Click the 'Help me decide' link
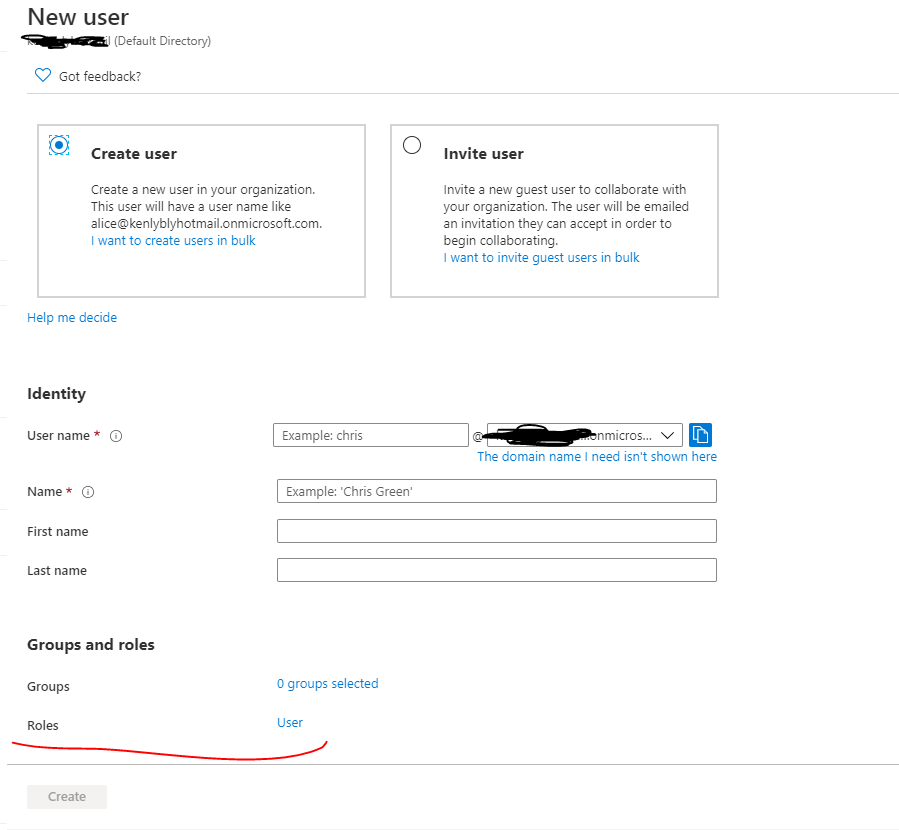 [72, 318]
